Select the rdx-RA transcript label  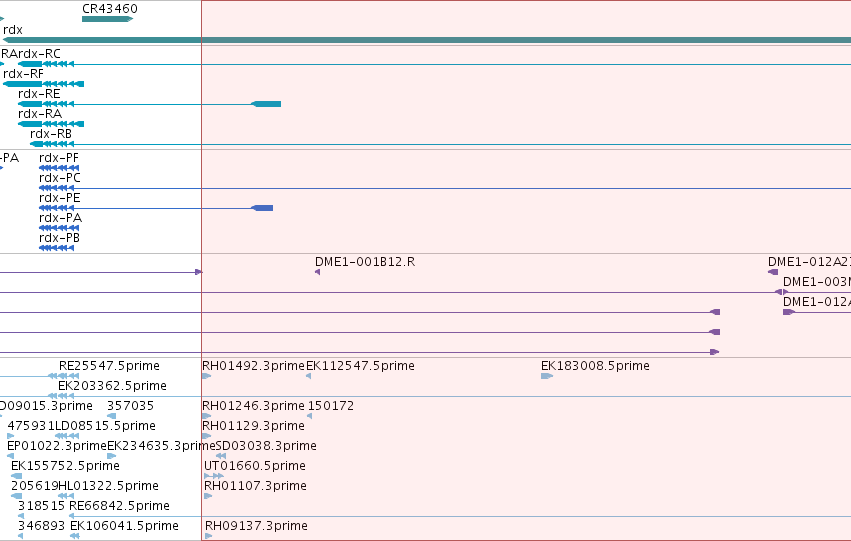tap(40, 114)
